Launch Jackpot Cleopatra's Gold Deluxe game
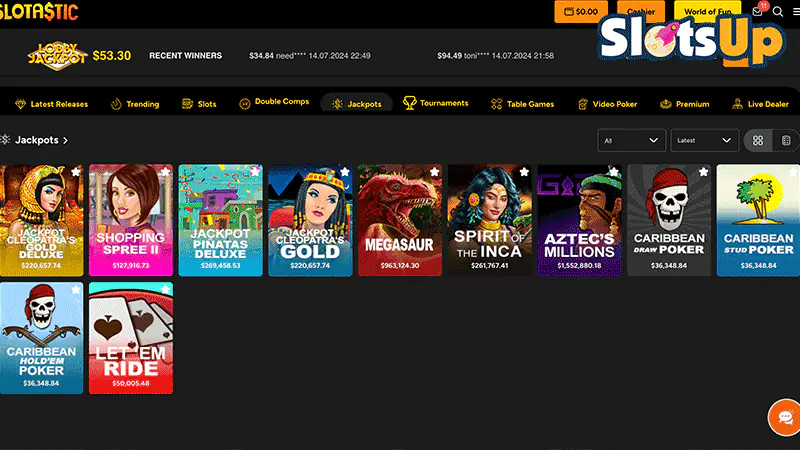 click(x=41, y=220)
